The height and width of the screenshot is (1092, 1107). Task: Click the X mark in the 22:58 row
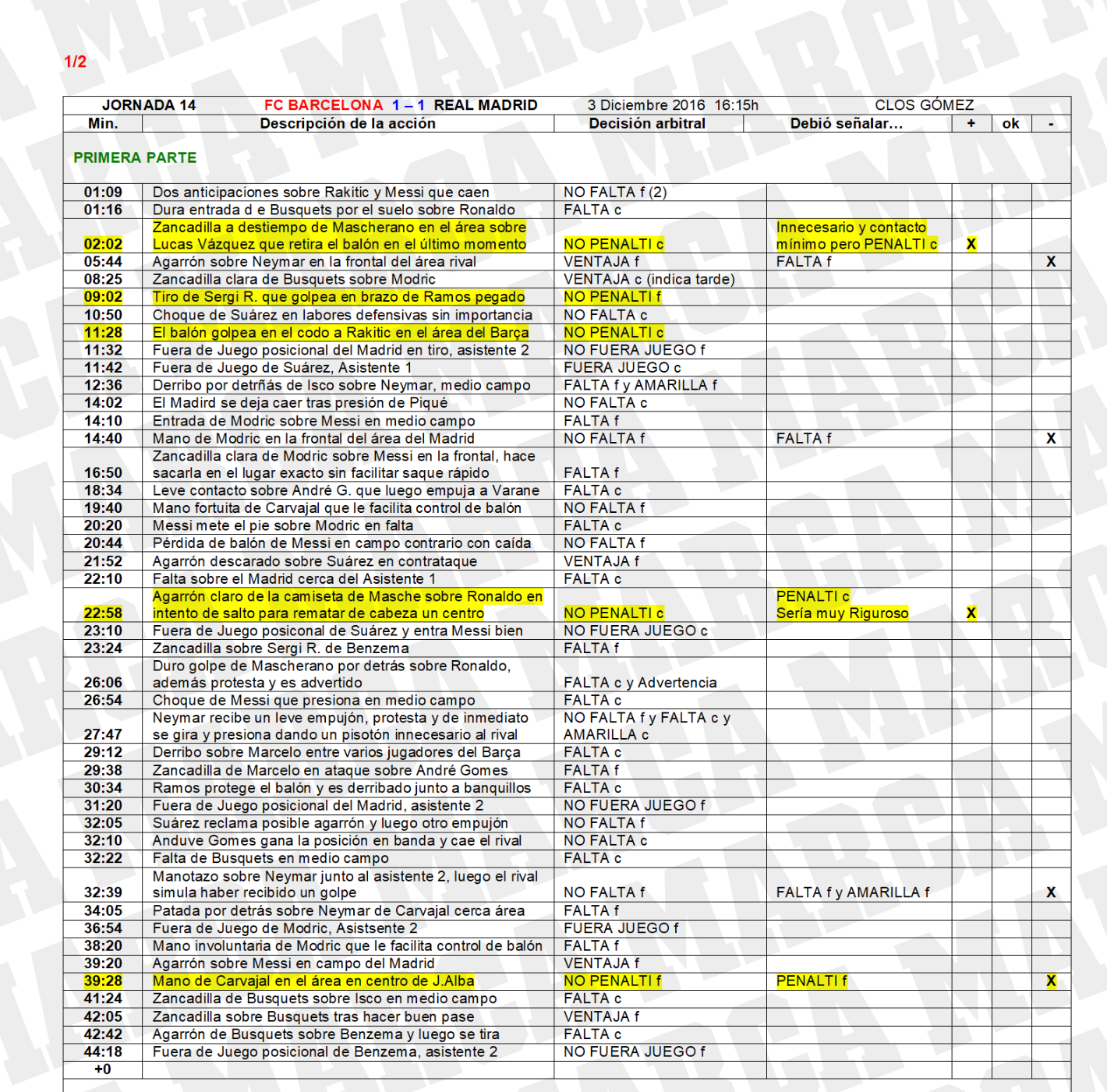[x=971, y=613]
